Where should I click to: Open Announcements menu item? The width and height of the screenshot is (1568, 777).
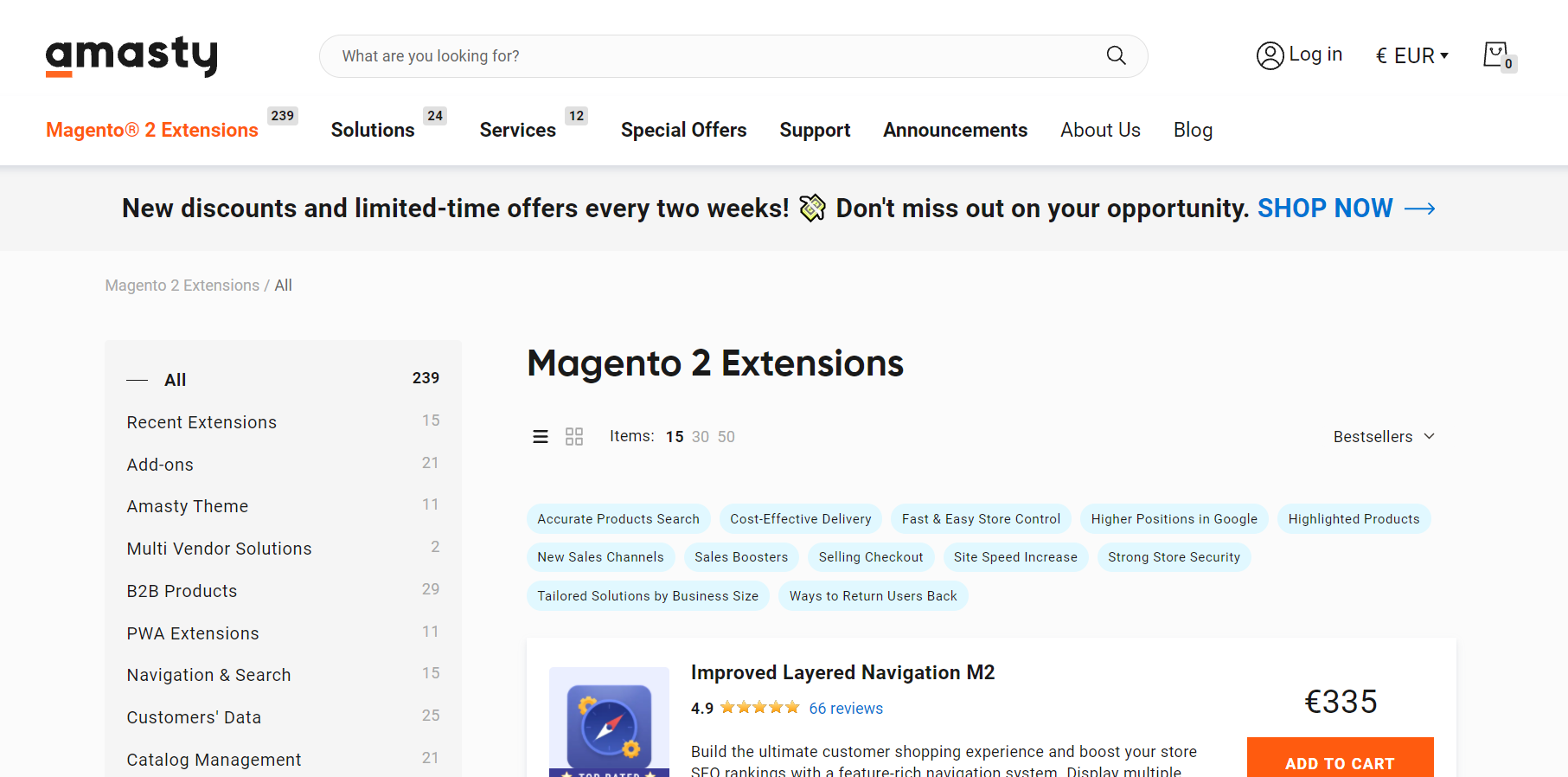(955, 130)
